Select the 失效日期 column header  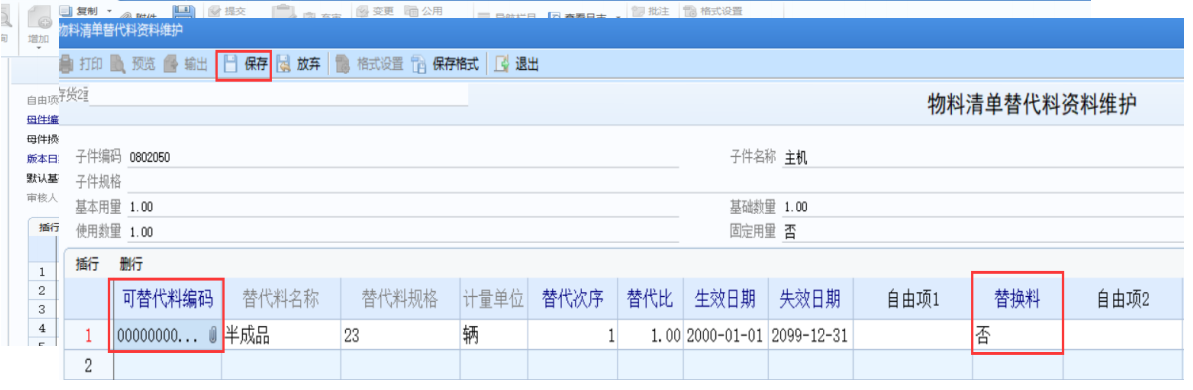(x=810, y=300)
